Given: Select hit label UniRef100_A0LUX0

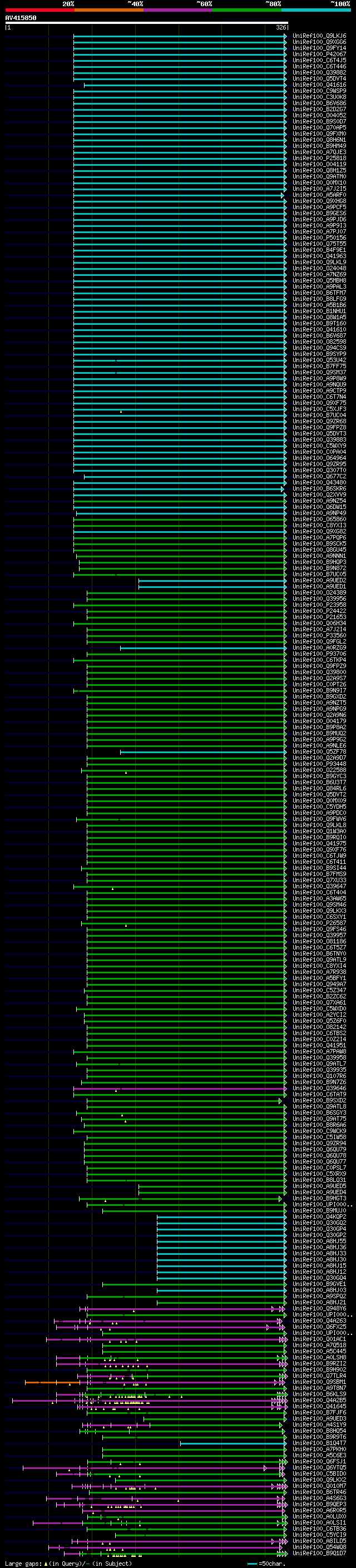Looking at the screenshot, I should pos(319,1516).
